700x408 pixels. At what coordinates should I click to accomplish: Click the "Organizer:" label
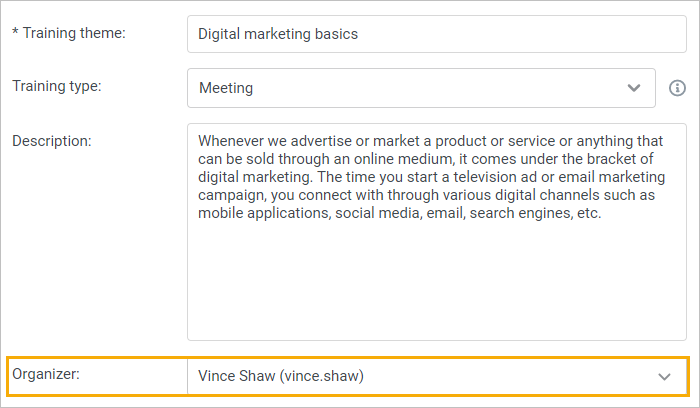coord(47,375)
